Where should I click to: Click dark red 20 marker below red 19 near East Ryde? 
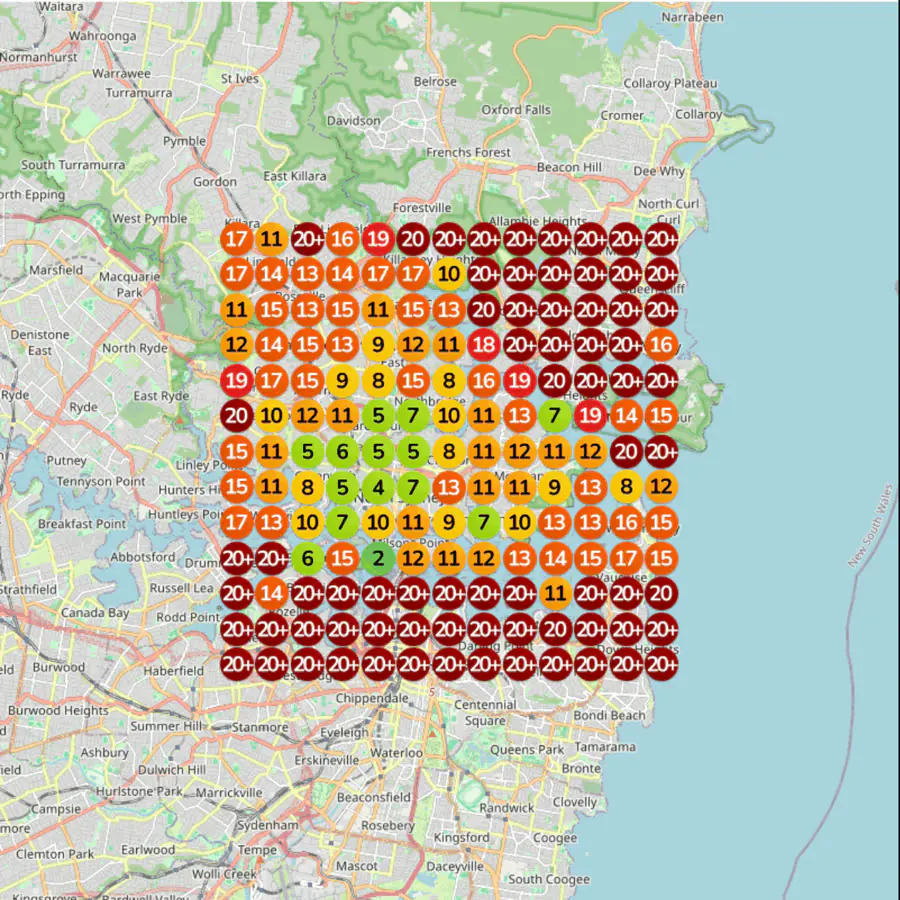tap(236, 416)
